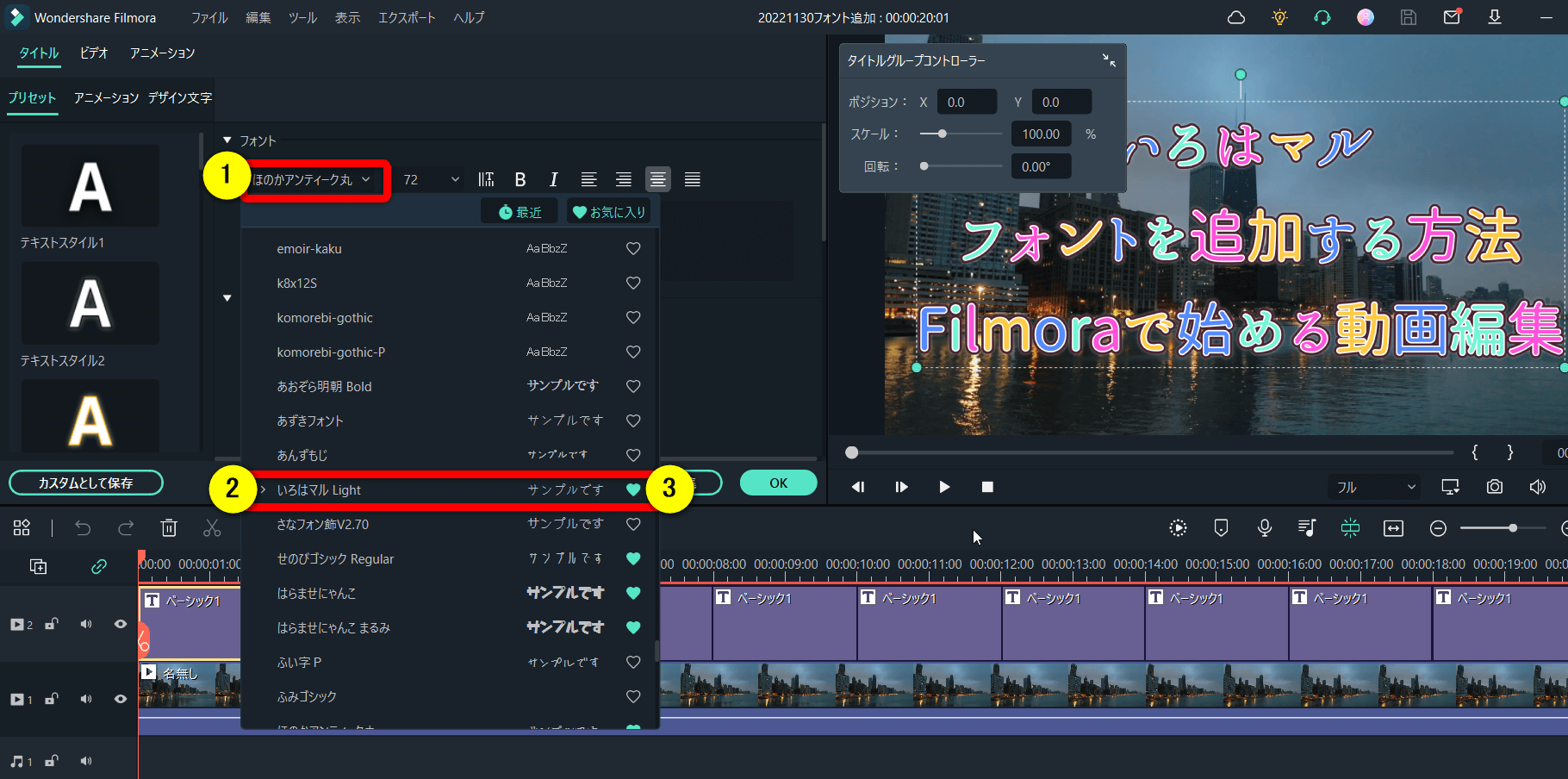Justify text alignment
The height and width of the screenshot is (779, 1568).
tap(692, 179)
